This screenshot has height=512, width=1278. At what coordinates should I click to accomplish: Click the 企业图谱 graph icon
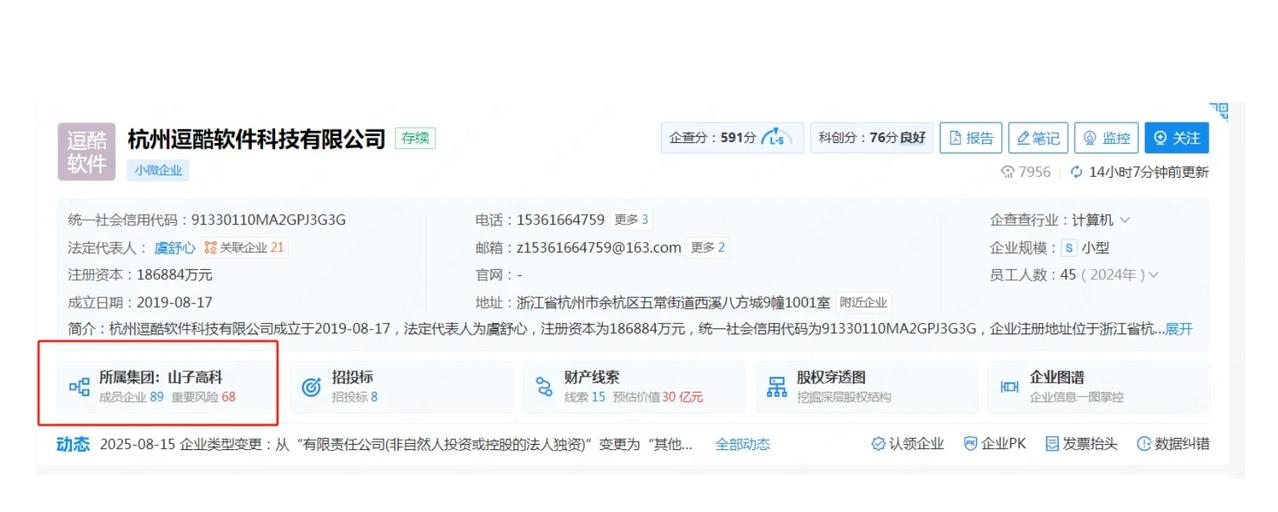pos(1010,387)
